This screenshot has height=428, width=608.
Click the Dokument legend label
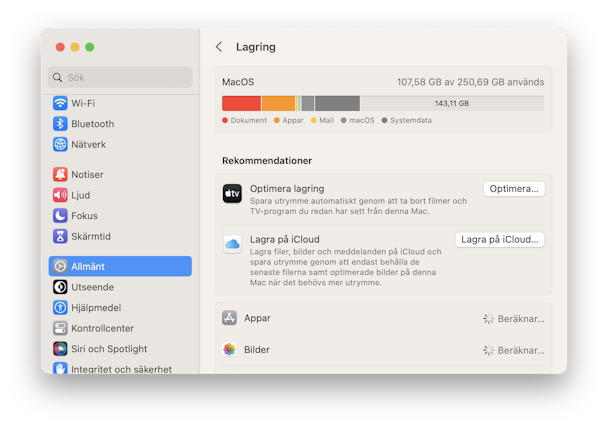coord(249,120)
